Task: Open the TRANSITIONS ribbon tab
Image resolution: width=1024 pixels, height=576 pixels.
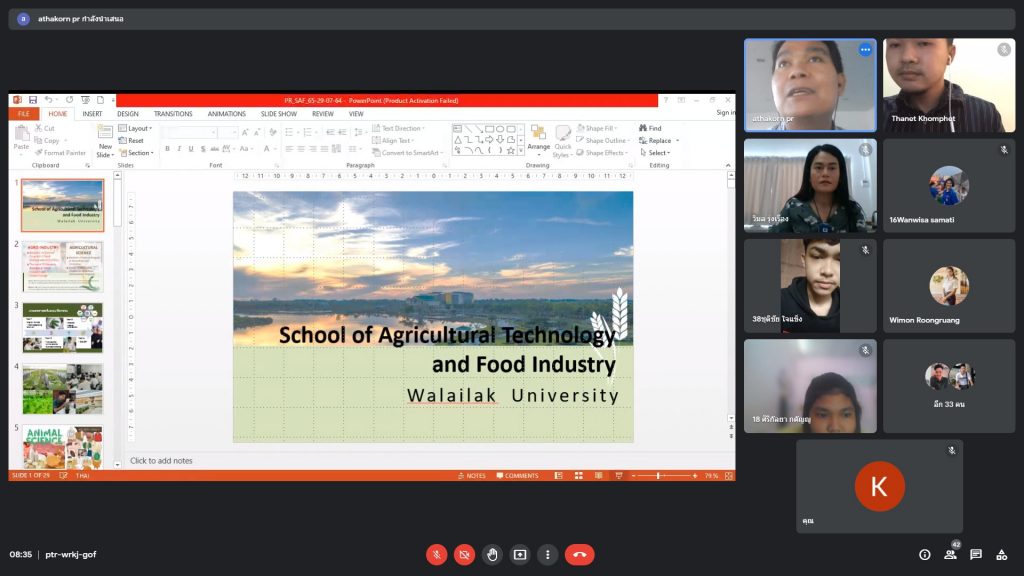Action: pos(173,114)
